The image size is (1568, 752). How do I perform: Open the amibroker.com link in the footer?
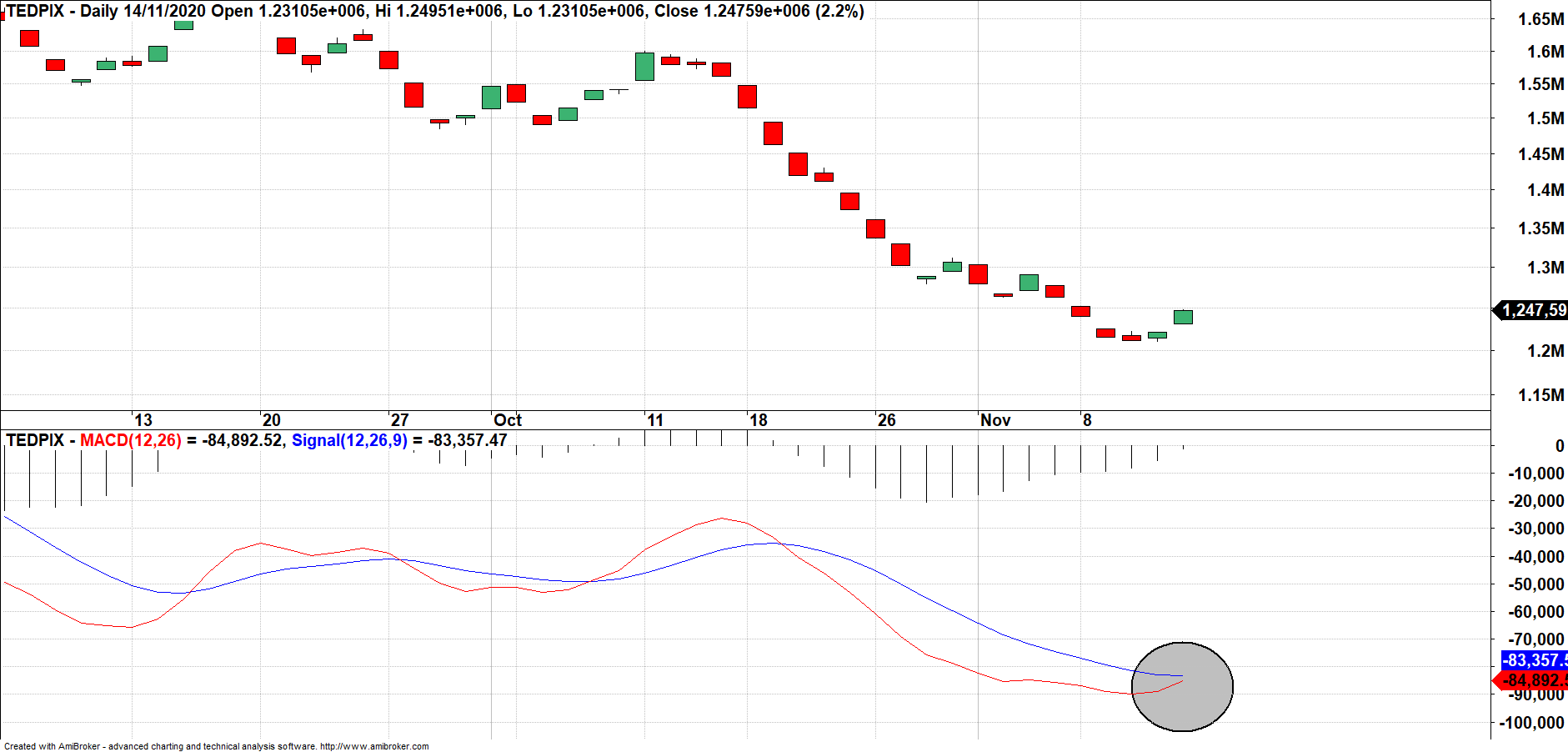click(374, 746)
